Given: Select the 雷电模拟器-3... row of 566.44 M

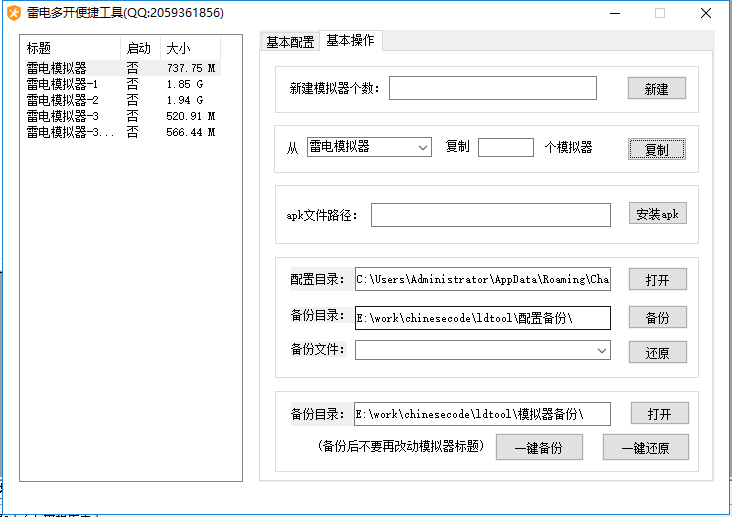Looking at the screenshot, I should pos(122,132).
